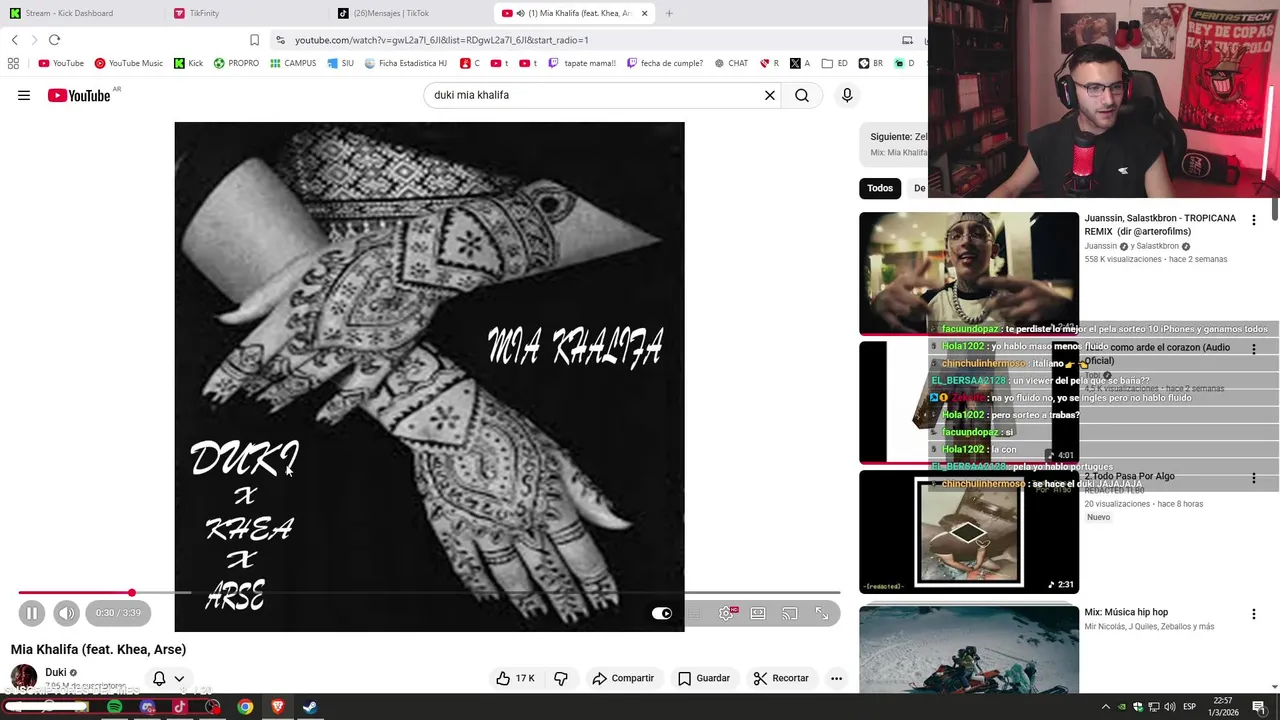
Task: Open the PROPRO bookmark
Action: coord(236,63)
